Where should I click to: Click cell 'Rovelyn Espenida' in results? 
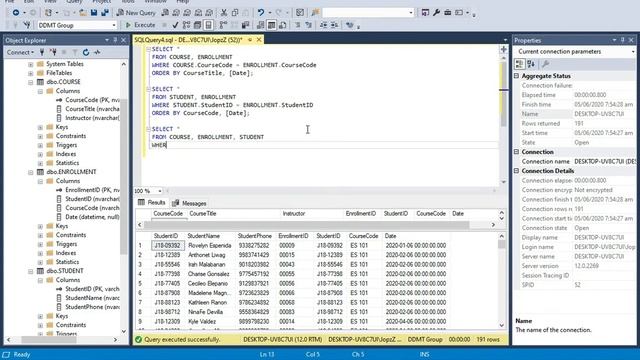(210, 246)
